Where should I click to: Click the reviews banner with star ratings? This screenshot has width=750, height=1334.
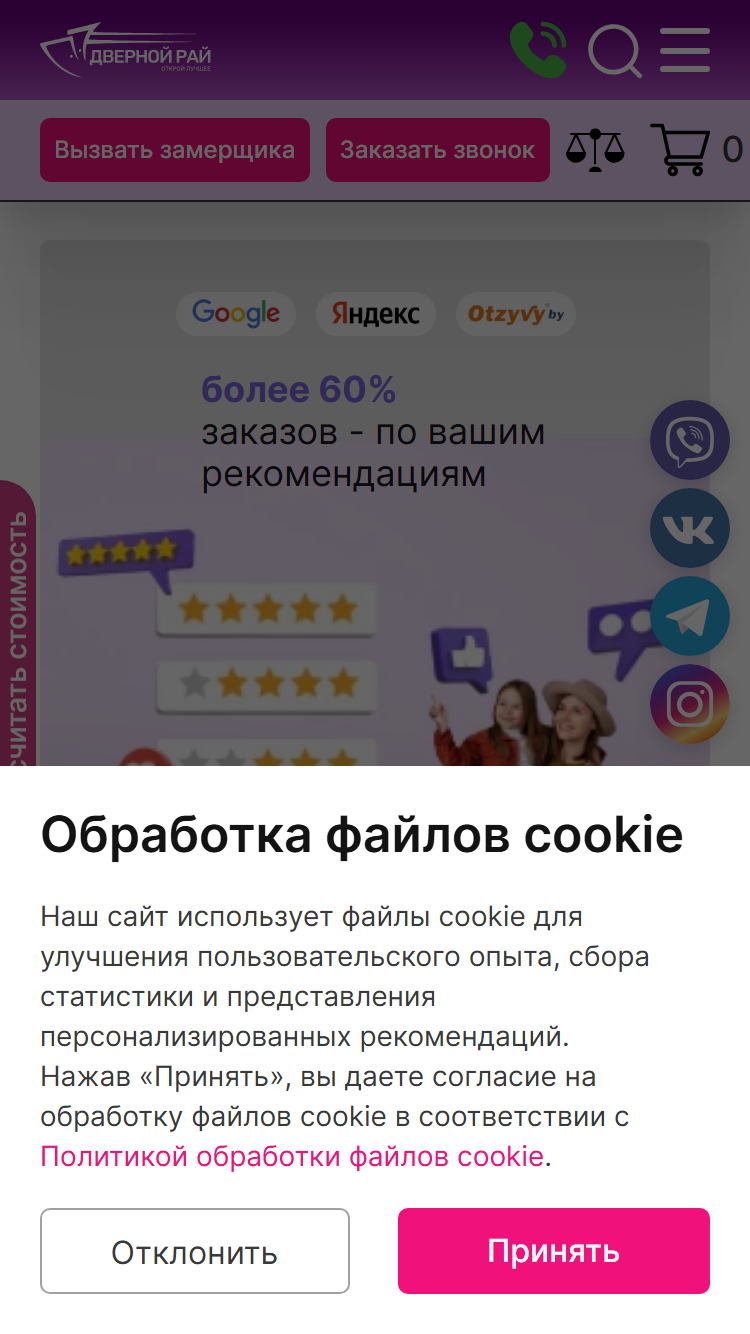coord(375,503)
